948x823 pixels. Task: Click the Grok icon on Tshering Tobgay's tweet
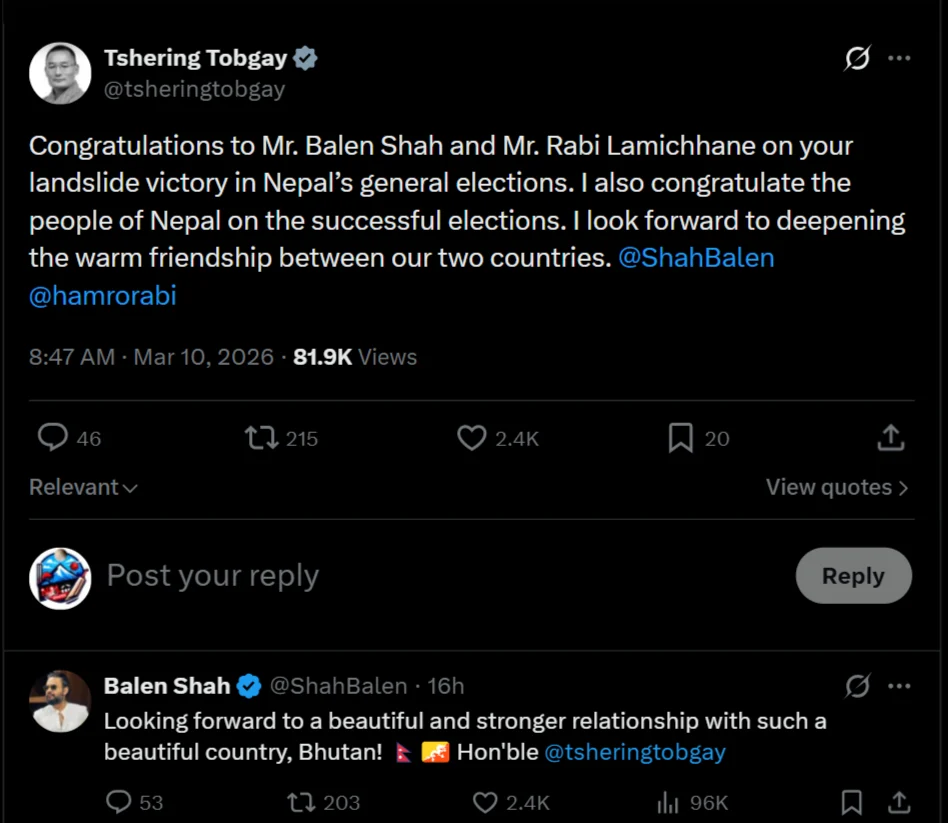[x=855, y=58]
